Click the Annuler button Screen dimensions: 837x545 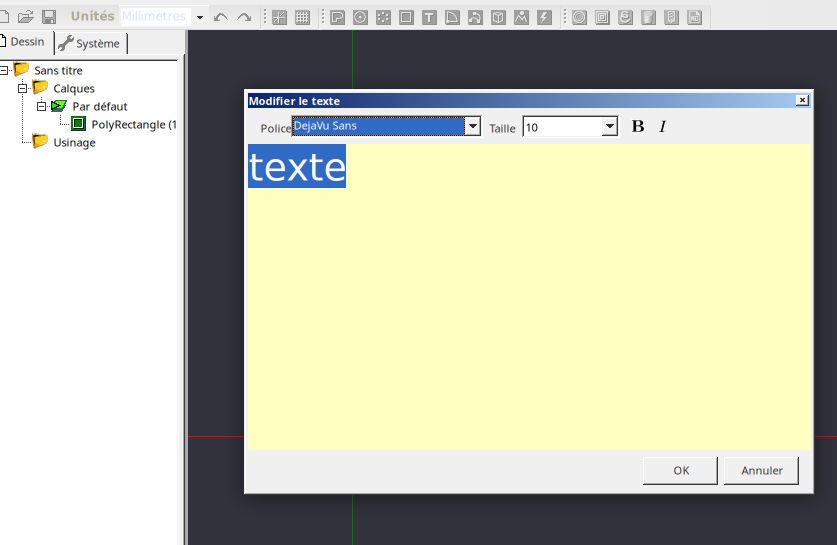pyautogui.click(x=761, y=470)
